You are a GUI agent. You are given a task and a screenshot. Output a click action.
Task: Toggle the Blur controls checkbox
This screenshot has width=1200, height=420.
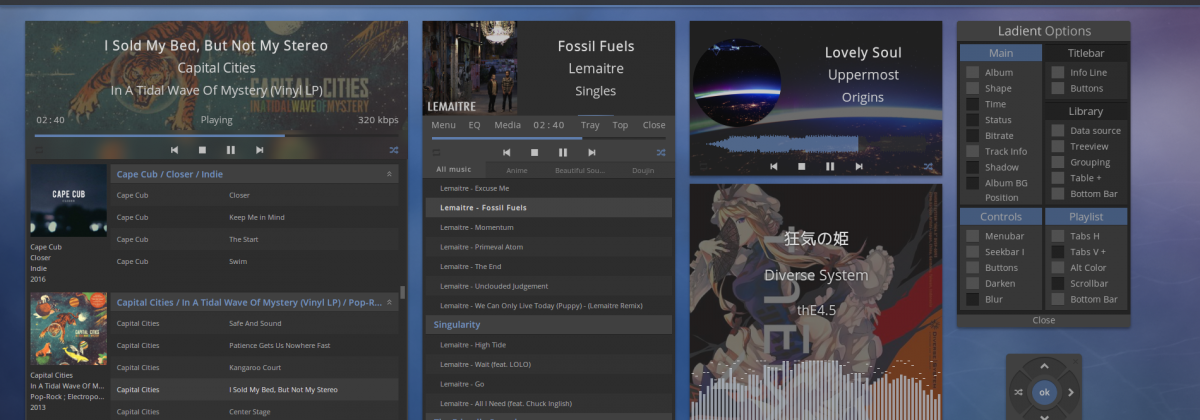tap(972, 299)
